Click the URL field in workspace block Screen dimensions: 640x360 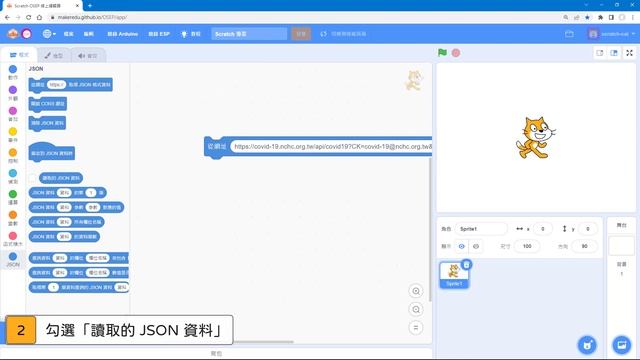331,146
